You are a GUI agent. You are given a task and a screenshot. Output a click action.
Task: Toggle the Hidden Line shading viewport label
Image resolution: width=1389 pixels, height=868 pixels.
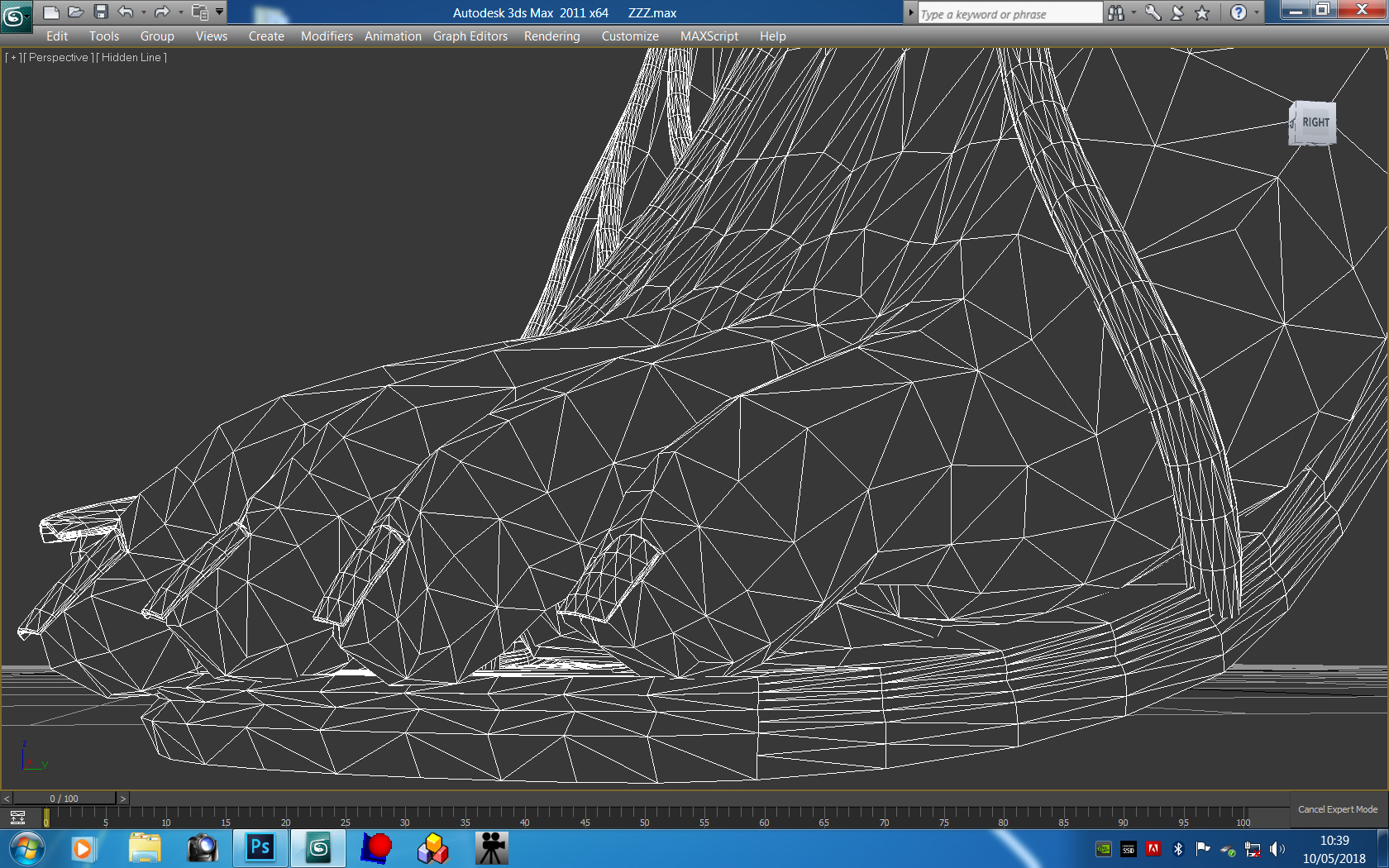click(131, 58)
